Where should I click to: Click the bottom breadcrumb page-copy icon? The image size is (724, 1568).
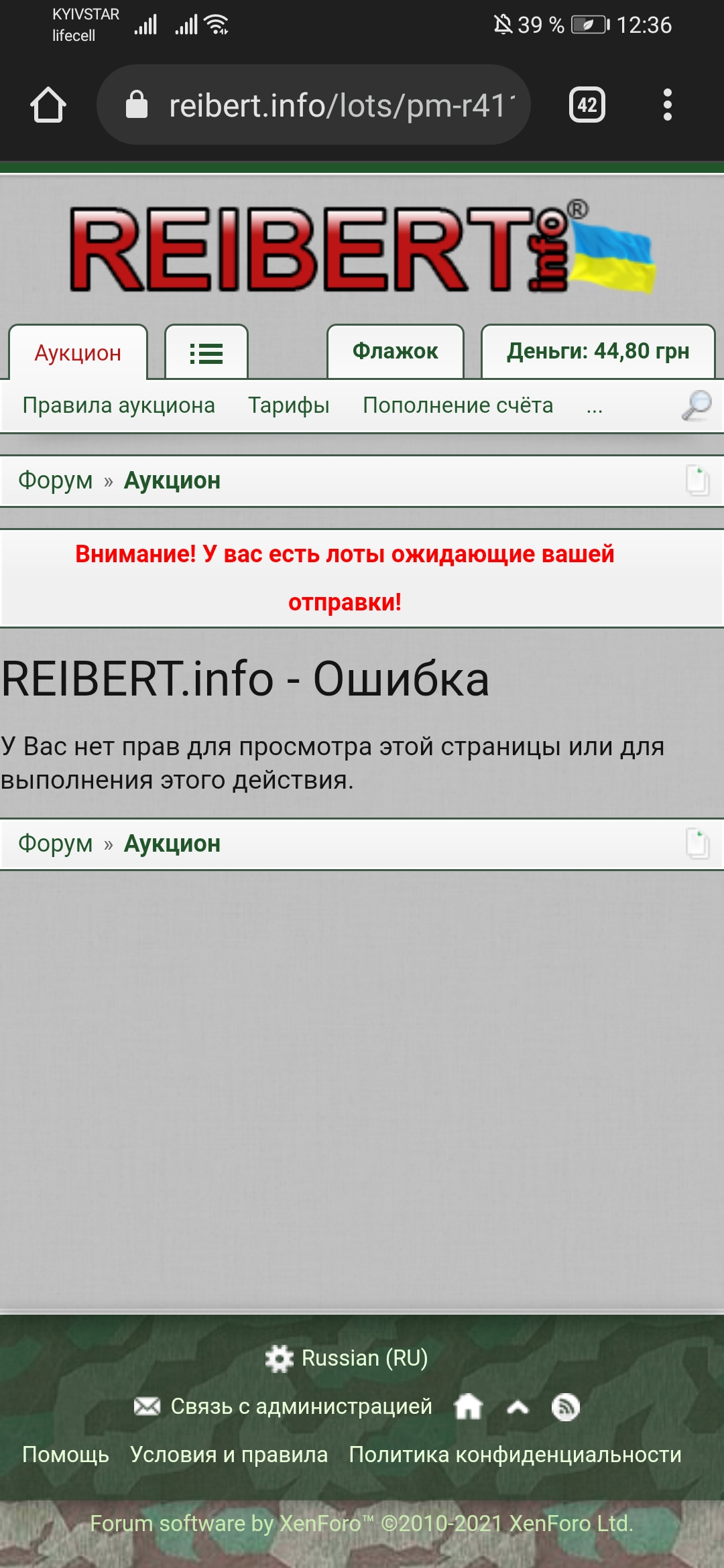697,844
